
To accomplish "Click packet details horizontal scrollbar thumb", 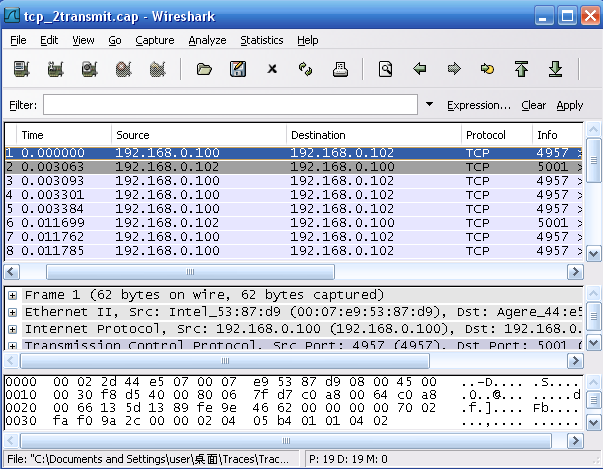I will pyautogui.click(x=225, y=361).
